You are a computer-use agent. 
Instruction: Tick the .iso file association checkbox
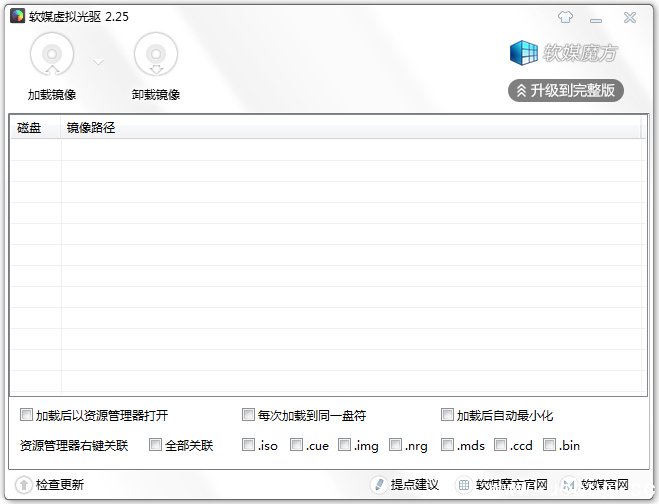click(x=248, y=445)
